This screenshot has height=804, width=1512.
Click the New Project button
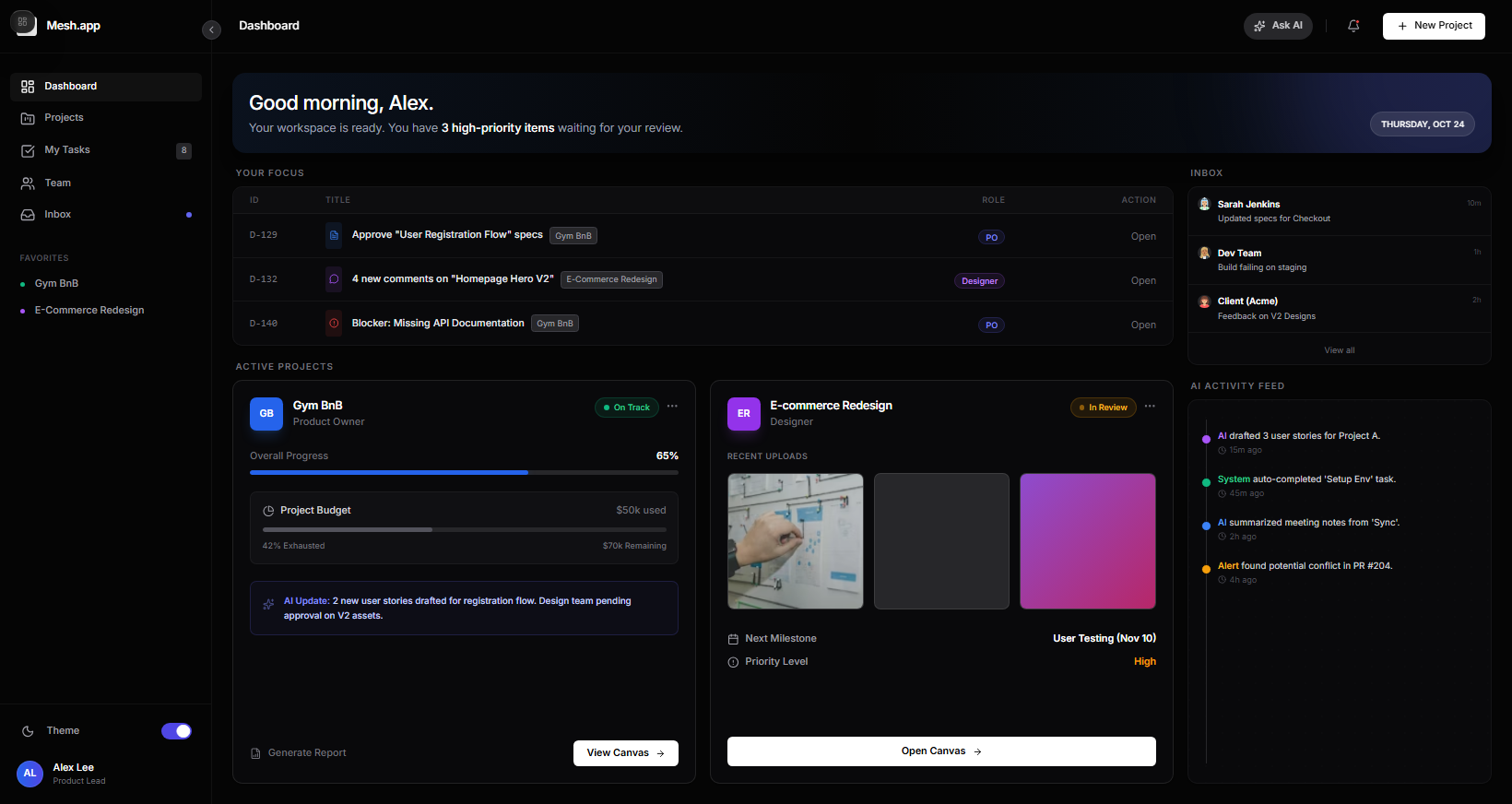pyautogui.click(x=1433, y=26)
